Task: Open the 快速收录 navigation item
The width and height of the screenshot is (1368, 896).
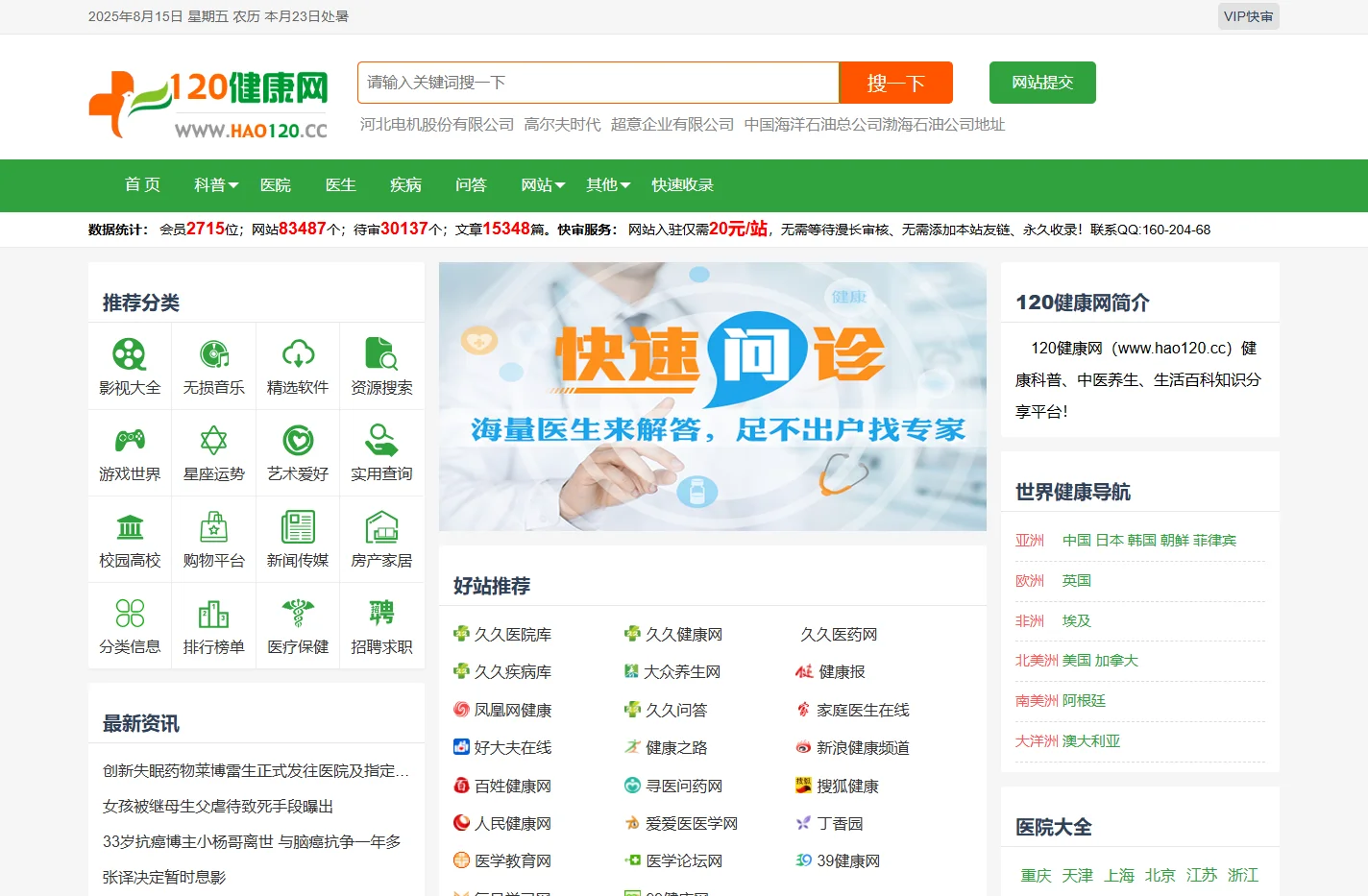Action: coord(683,185)
